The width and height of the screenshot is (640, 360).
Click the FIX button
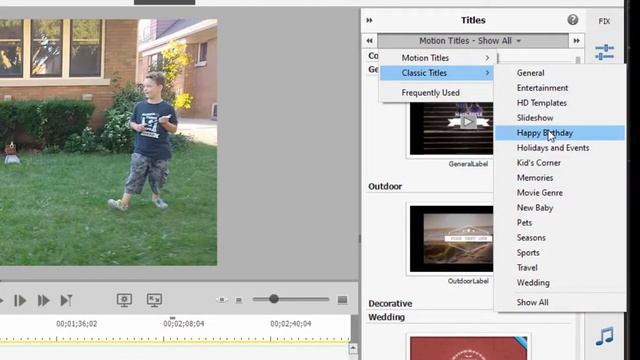tap(604, 21)
